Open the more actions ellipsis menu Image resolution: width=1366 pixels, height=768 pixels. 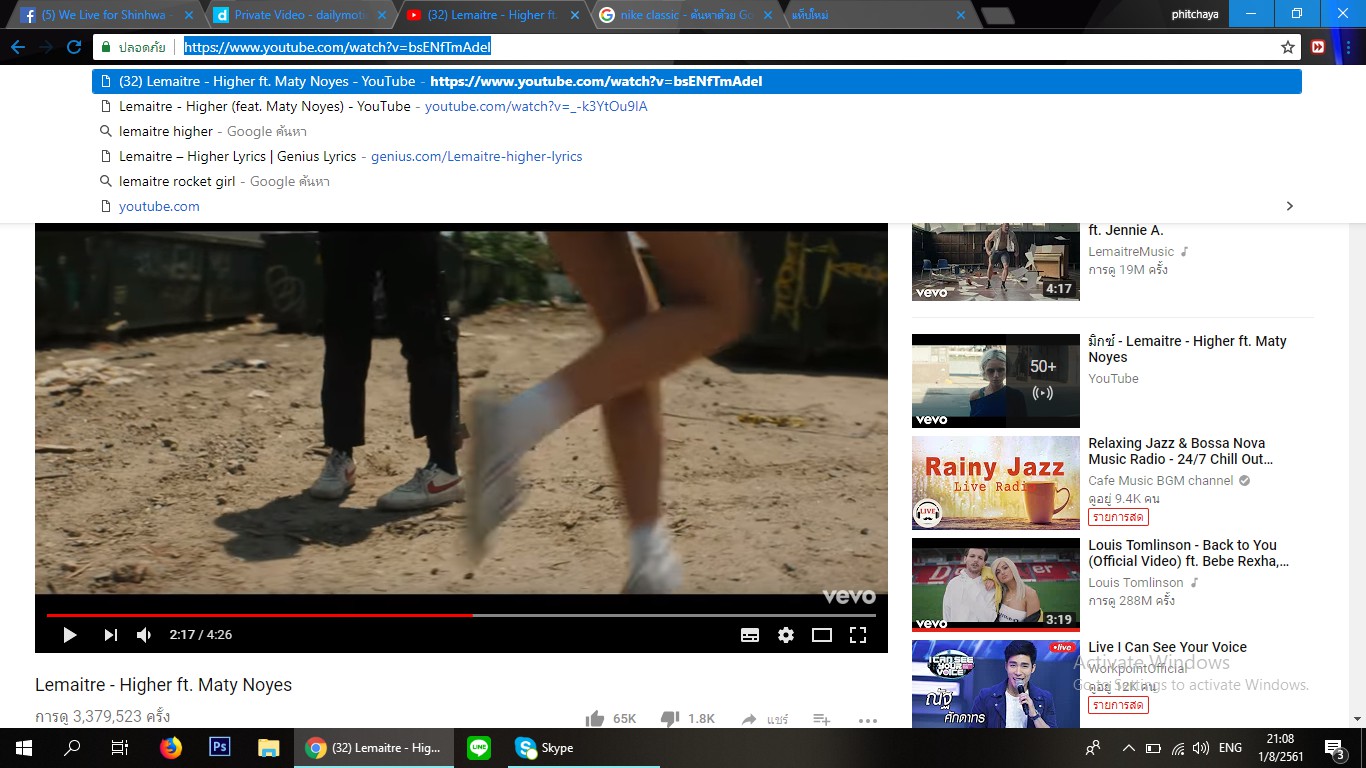click(x=867, y=719)
